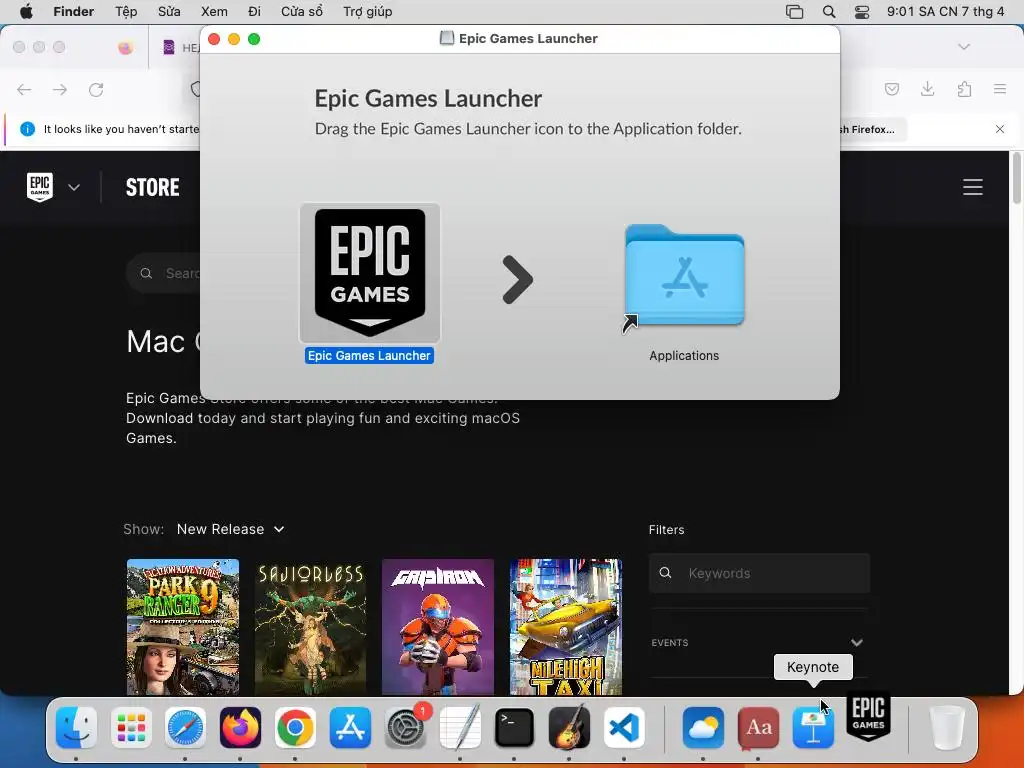Open the Trash in the Dock

pyautogui.click(x=946, y=728)
